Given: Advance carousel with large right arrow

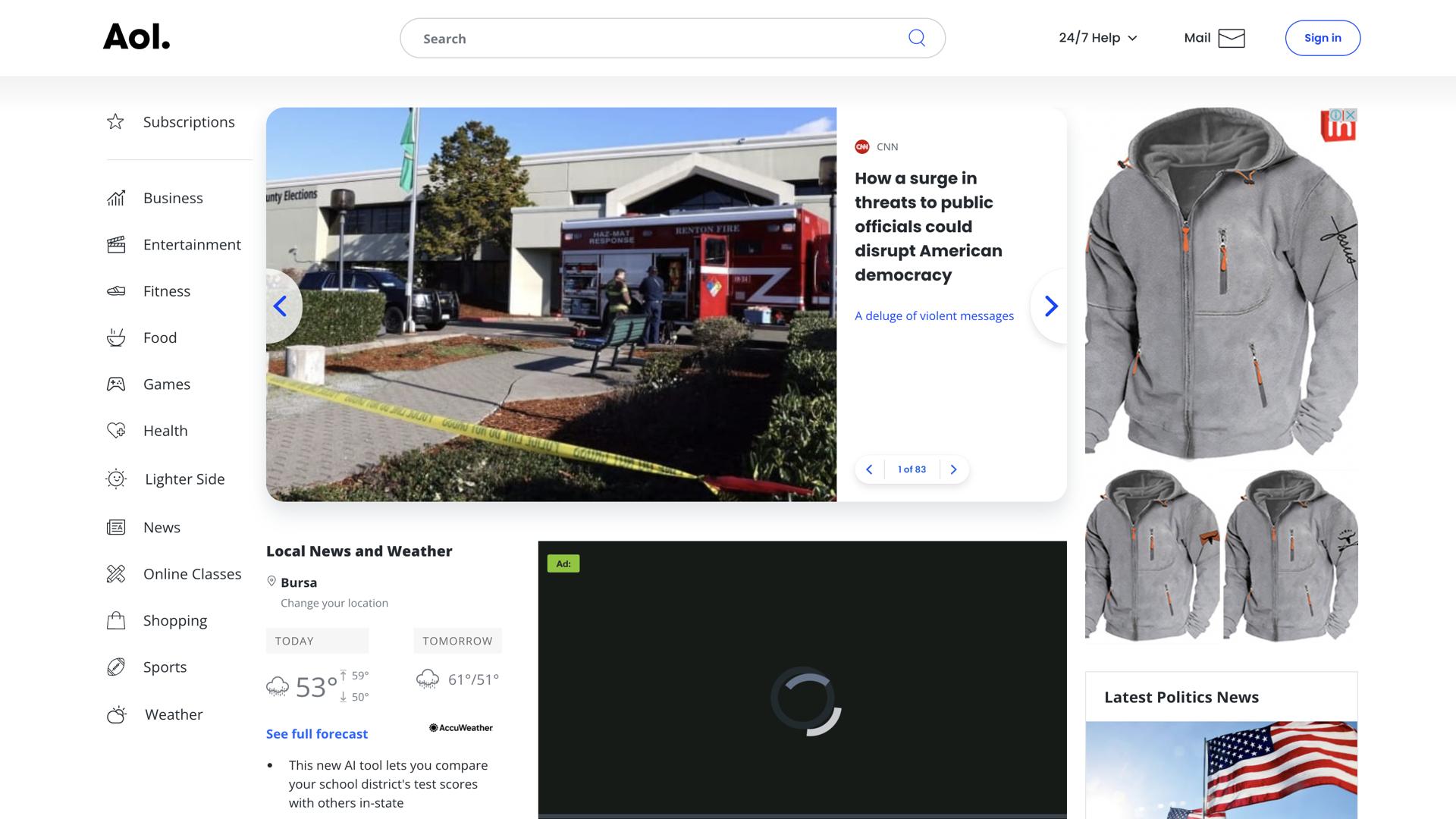Looking at the screenshot, I should point(1050,306).
